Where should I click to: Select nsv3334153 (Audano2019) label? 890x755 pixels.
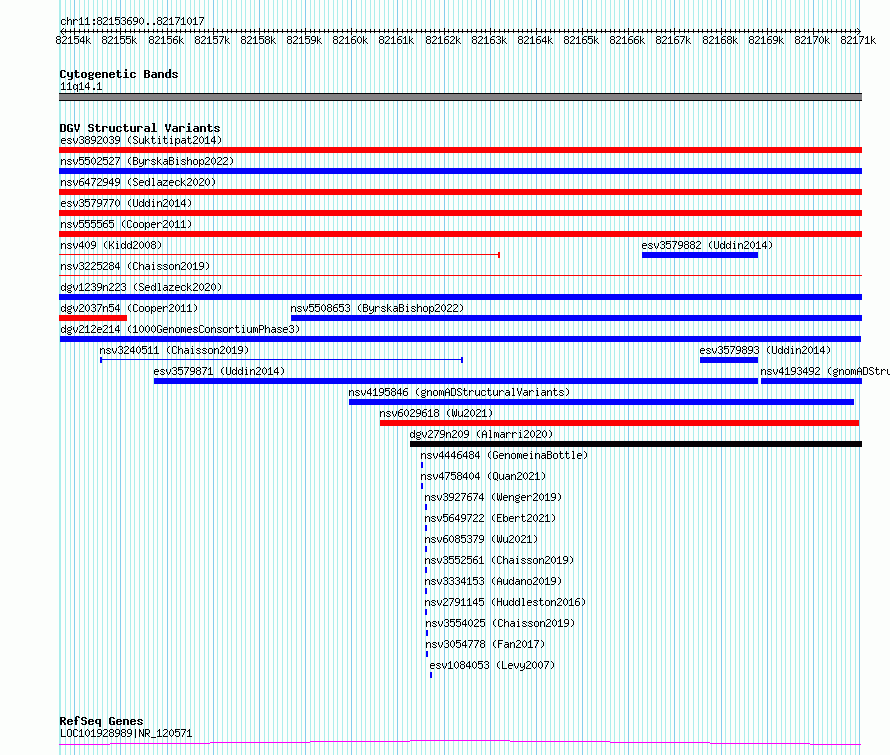tap(493, 581)
